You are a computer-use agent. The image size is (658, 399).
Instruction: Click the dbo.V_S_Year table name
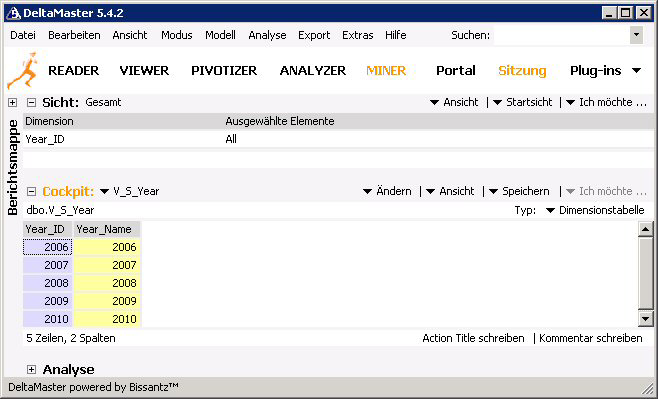(x=60, y=210)
